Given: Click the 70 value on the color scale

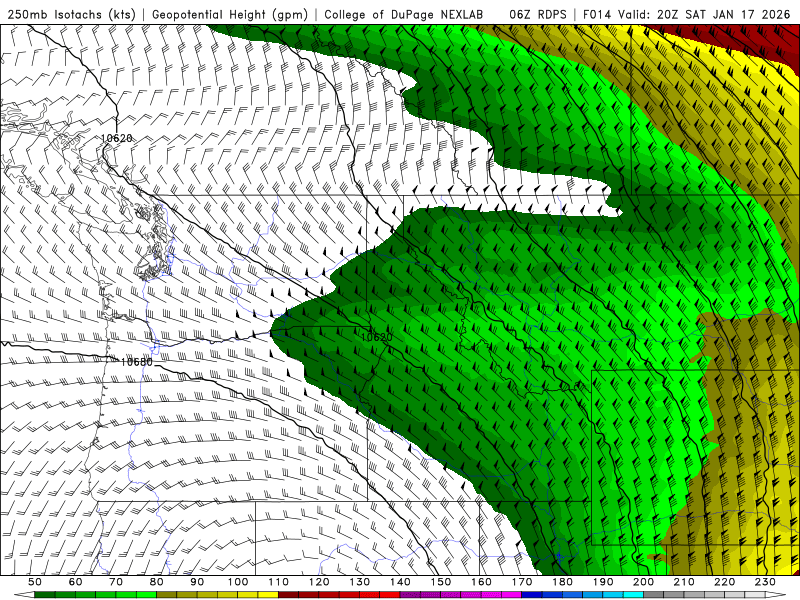Looking at the screenshot, I should click(x=116, y=582).
